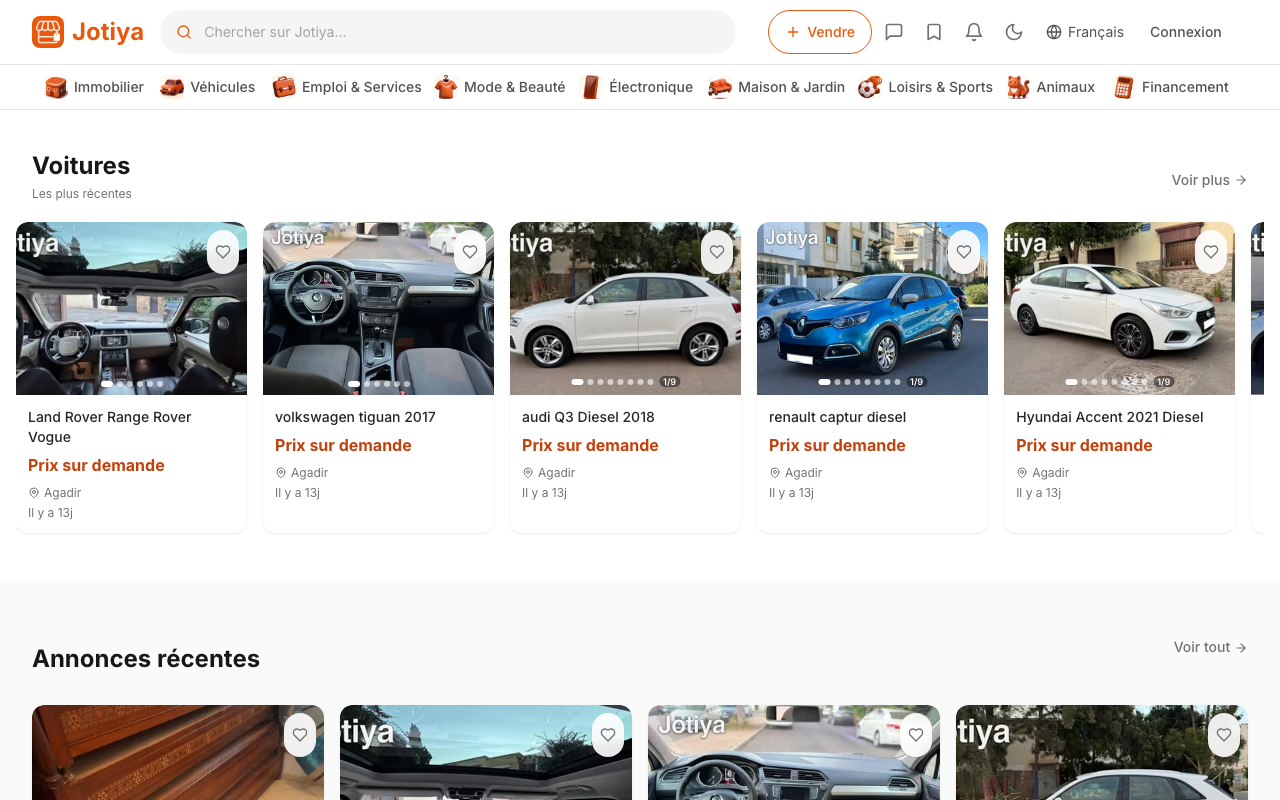Favorite the fourth Annonces récentes card

point(1224,735)
